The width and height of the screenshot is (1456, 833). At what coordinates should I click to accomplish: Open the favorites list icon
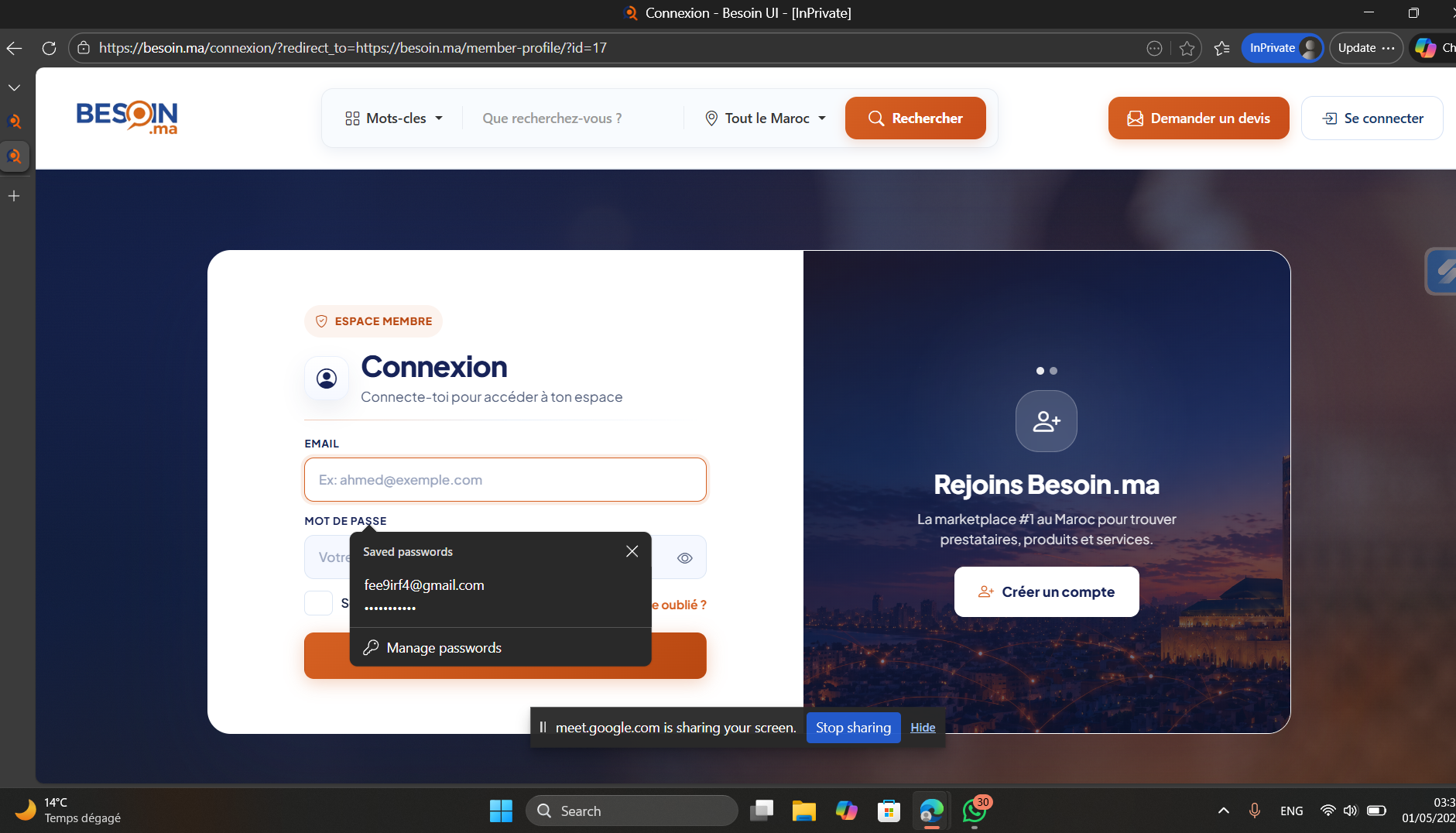tap(1221, 48)
